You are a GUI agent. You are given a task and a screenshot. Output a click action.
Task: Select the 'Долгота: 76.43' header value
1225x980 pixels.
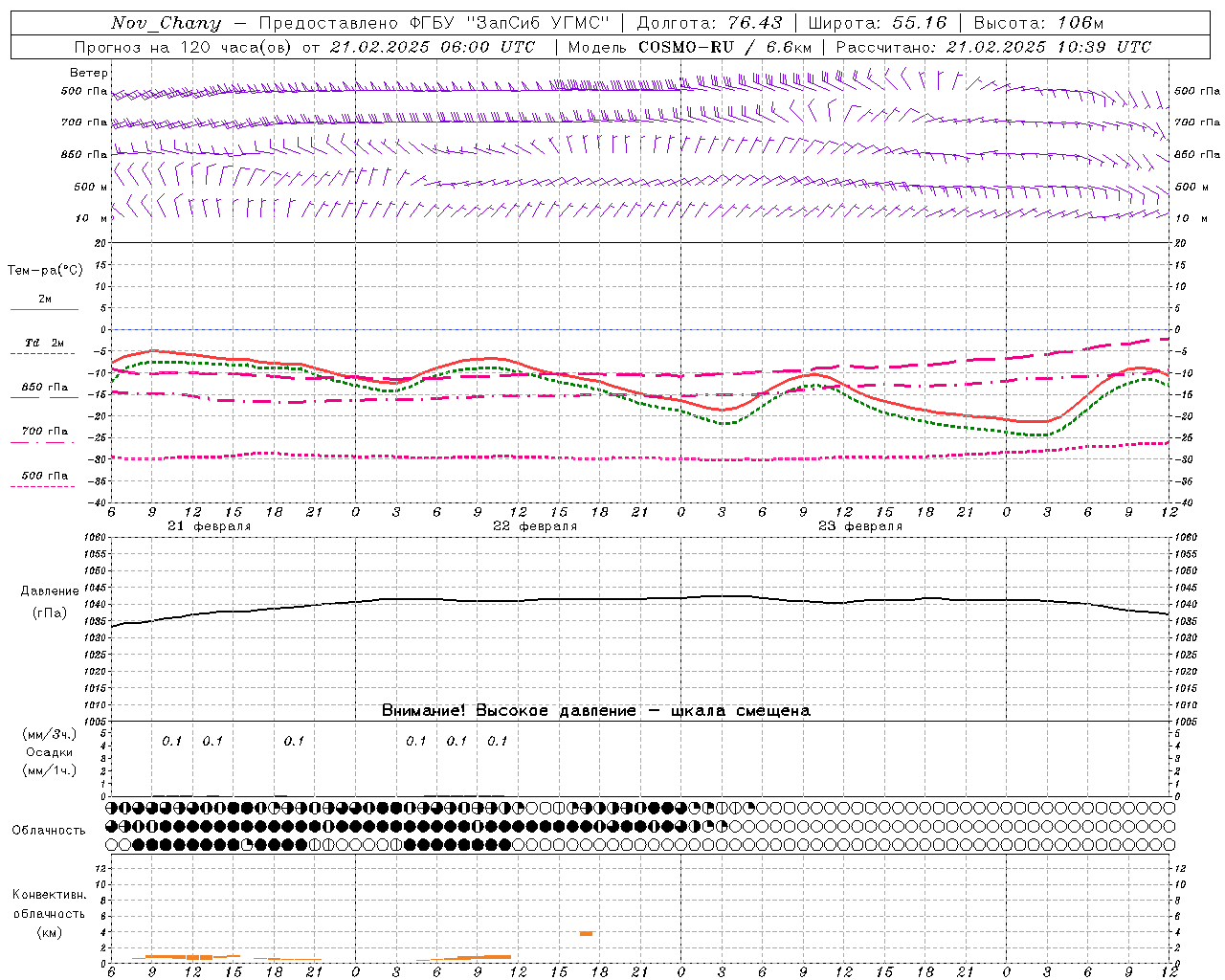tap(709, 23)
